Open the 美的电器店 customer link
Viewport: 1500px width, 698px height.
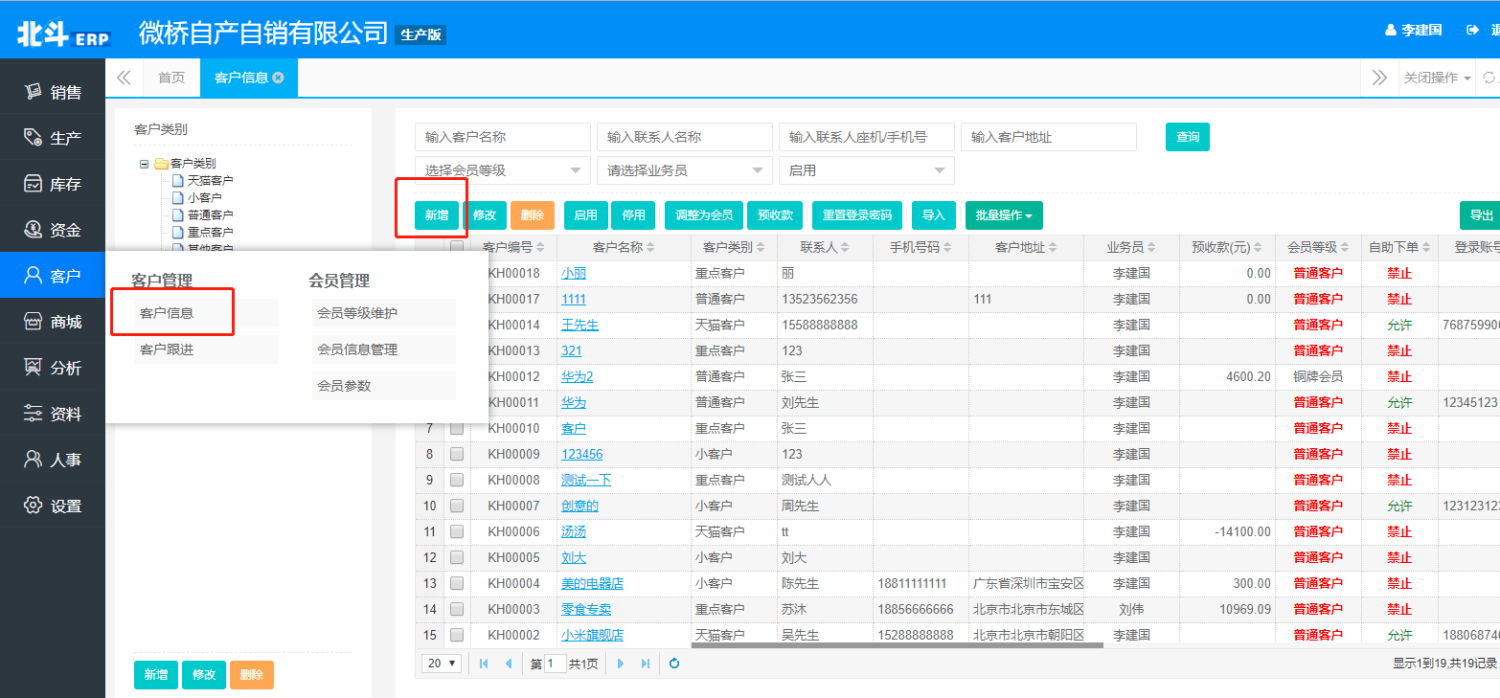592,583
